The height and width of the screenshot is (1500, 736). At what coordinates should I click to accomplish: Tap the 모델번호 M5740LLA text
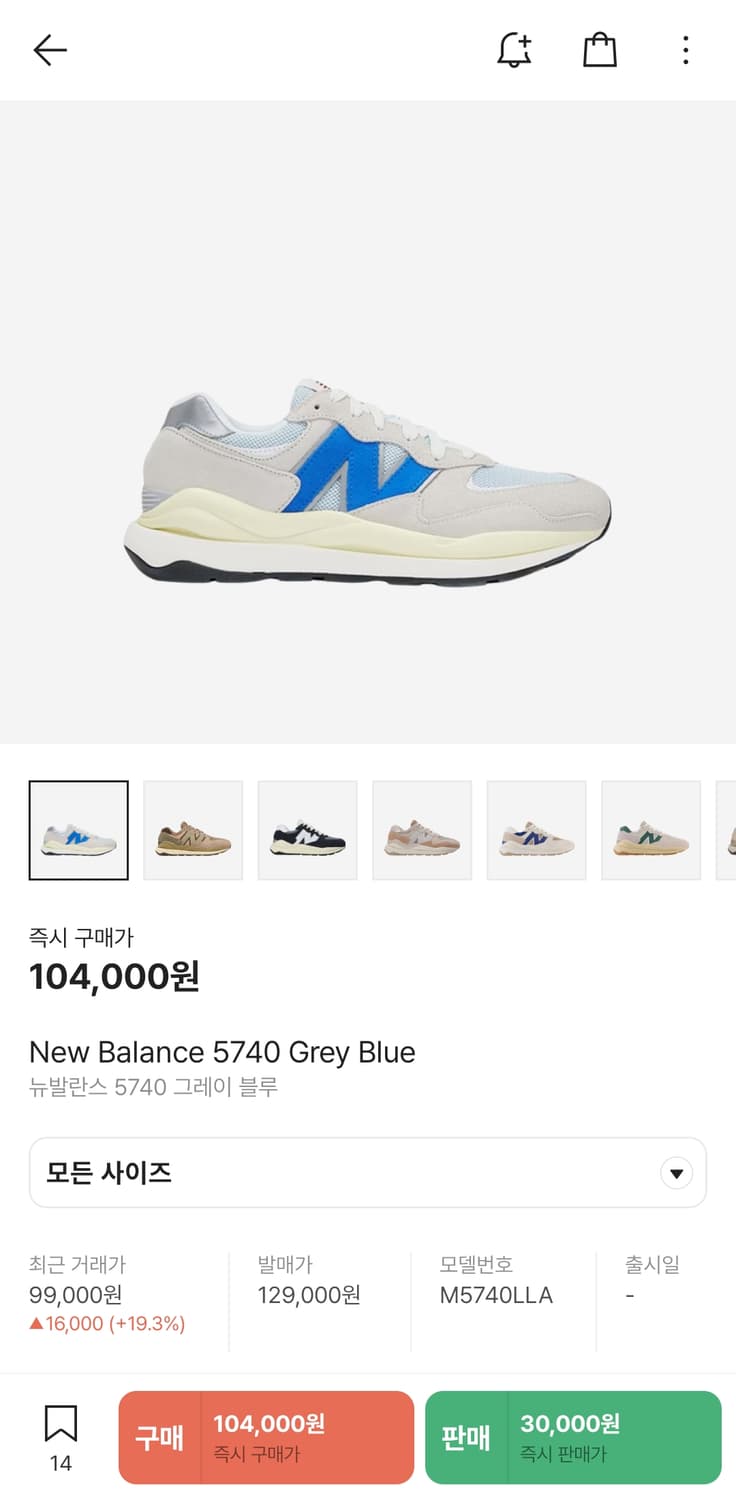496,1280
